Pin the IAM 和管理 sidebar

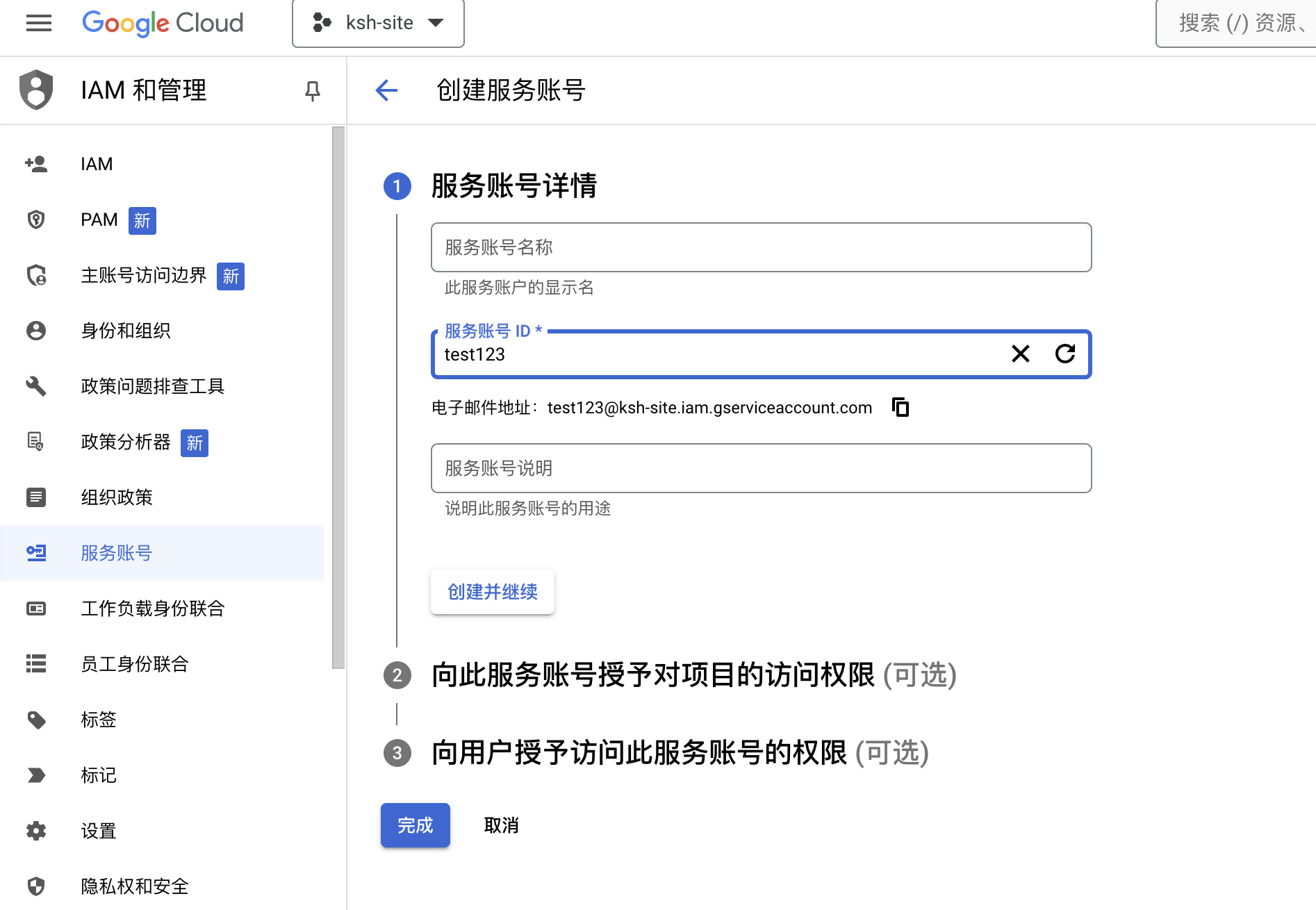312,90
